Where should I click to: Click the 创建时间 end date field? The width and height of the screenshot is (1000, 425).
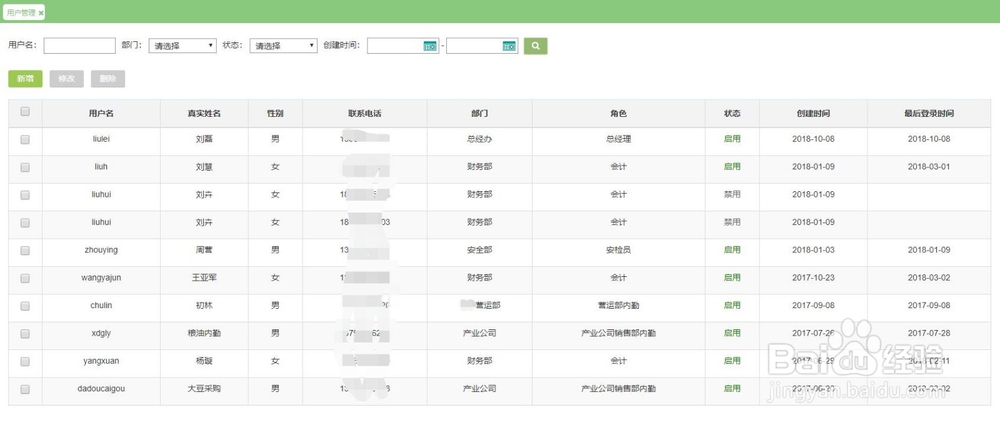(482, 46)
